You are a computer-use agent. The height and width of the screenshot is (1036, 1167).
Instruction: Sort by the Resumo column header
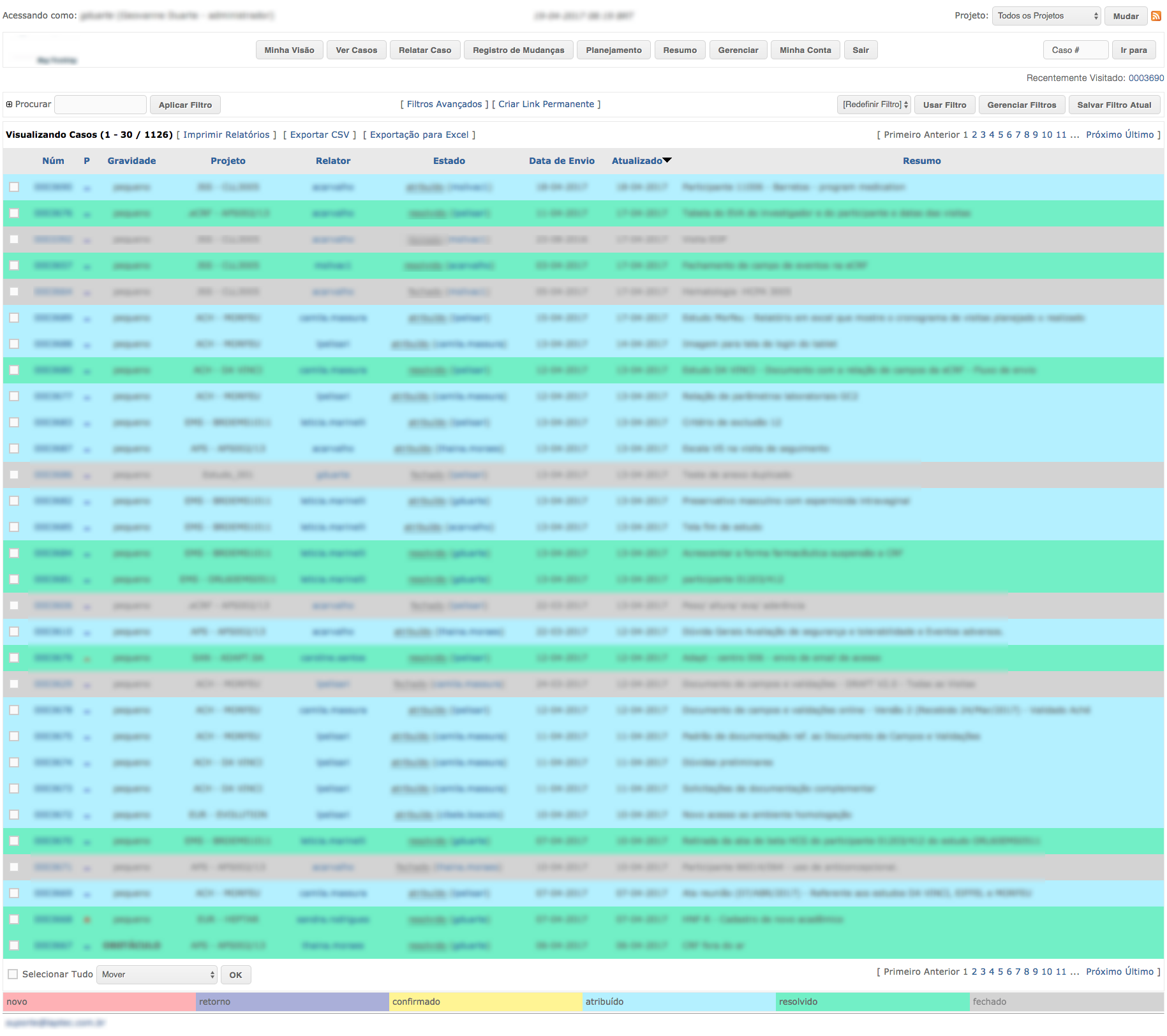pos(921,161)
